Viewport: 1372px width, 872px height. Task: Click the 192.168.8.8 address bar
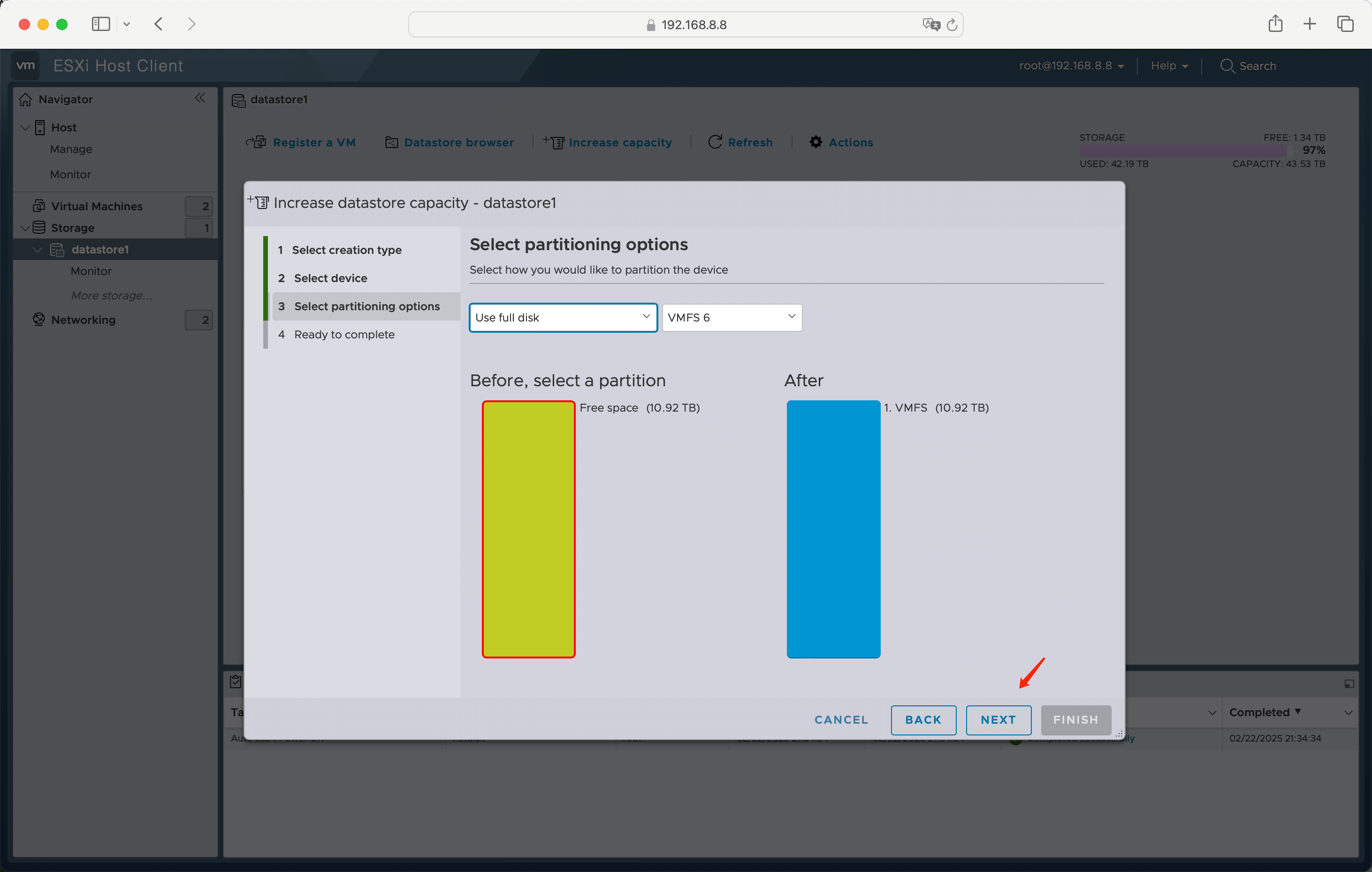click(x=686, y=24)
